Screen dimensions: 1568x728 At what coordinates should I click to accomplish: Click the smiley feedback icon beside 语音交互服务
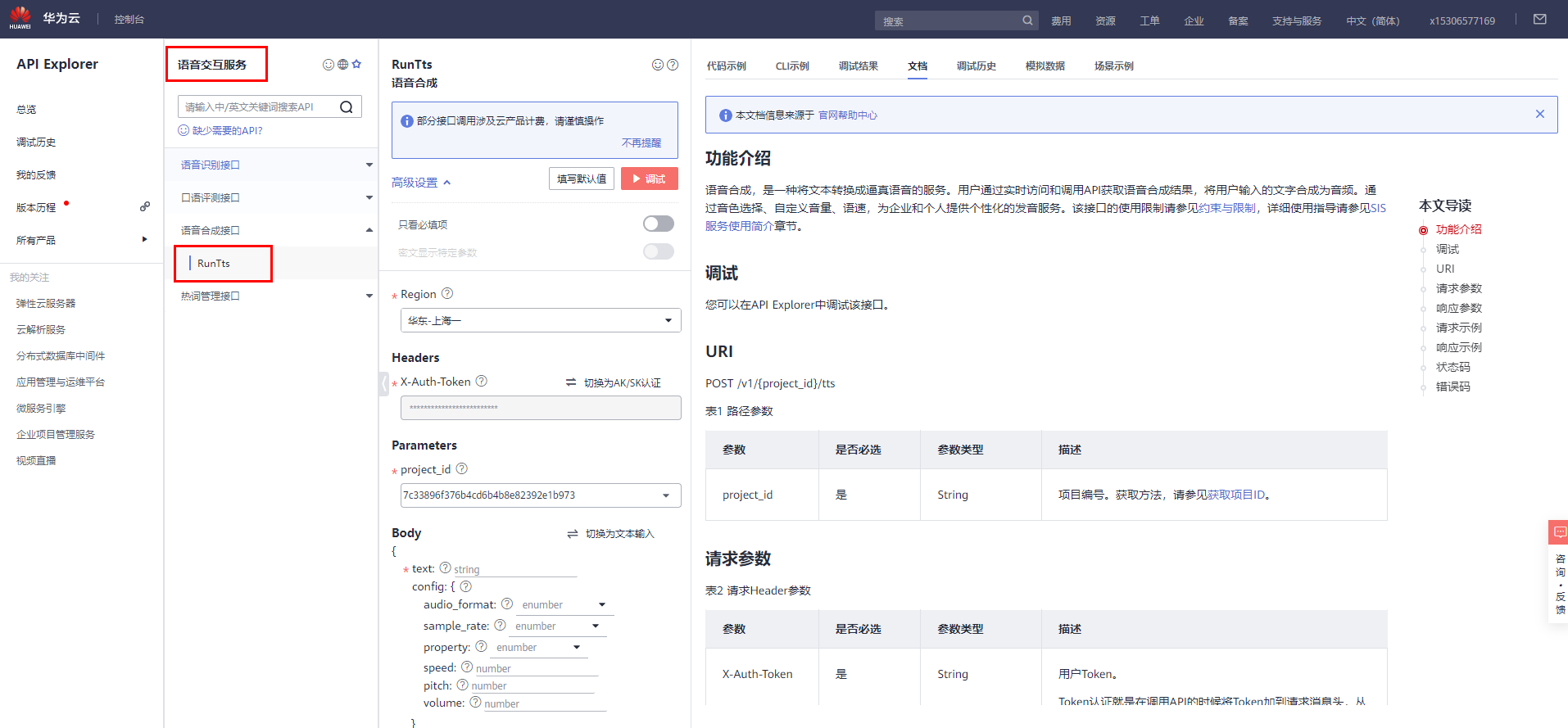[x=329, y=64]
